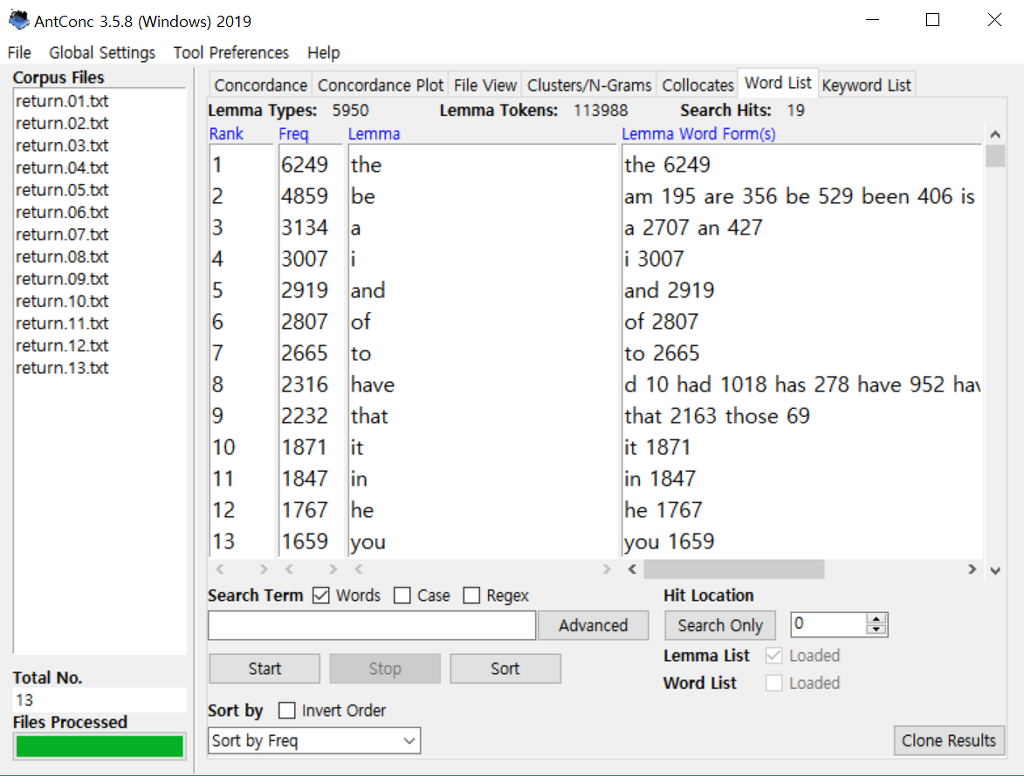Select return.02.txt in Corpus Files

[62, 123]
